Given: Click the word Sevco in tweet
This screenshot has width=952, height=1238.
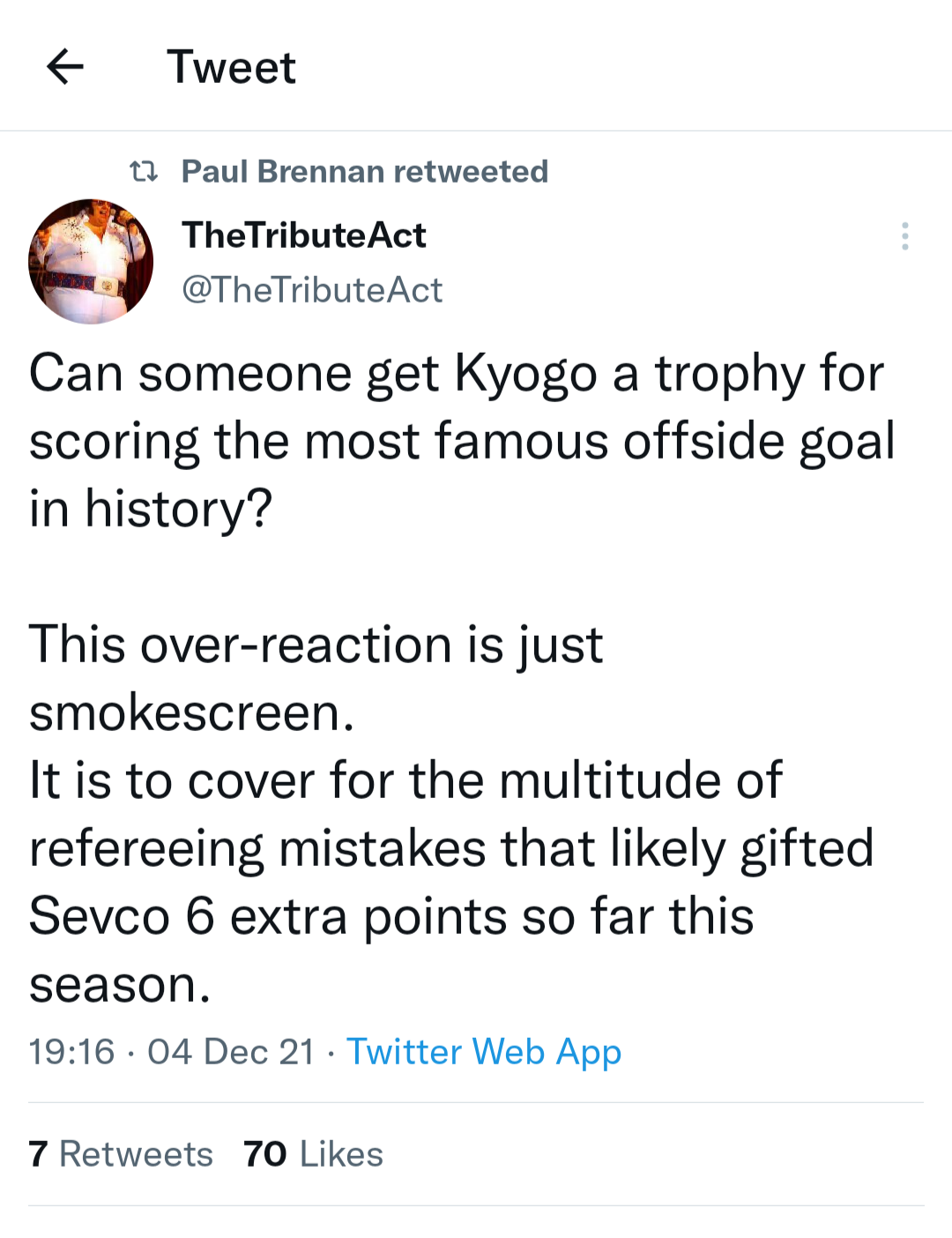Looking at the screenshot, I should click(100, 916).
